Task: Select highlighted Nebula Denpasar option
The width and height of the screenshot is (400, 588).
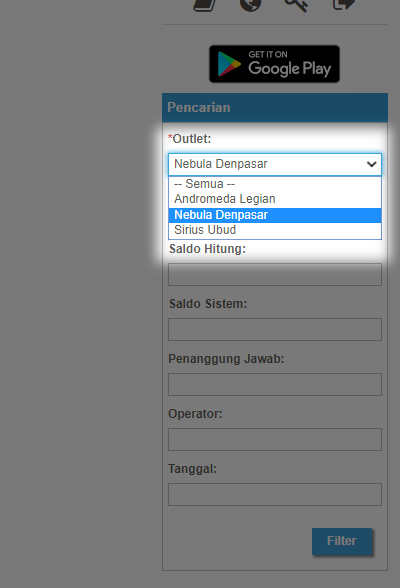Action: (x=275, y=215)
